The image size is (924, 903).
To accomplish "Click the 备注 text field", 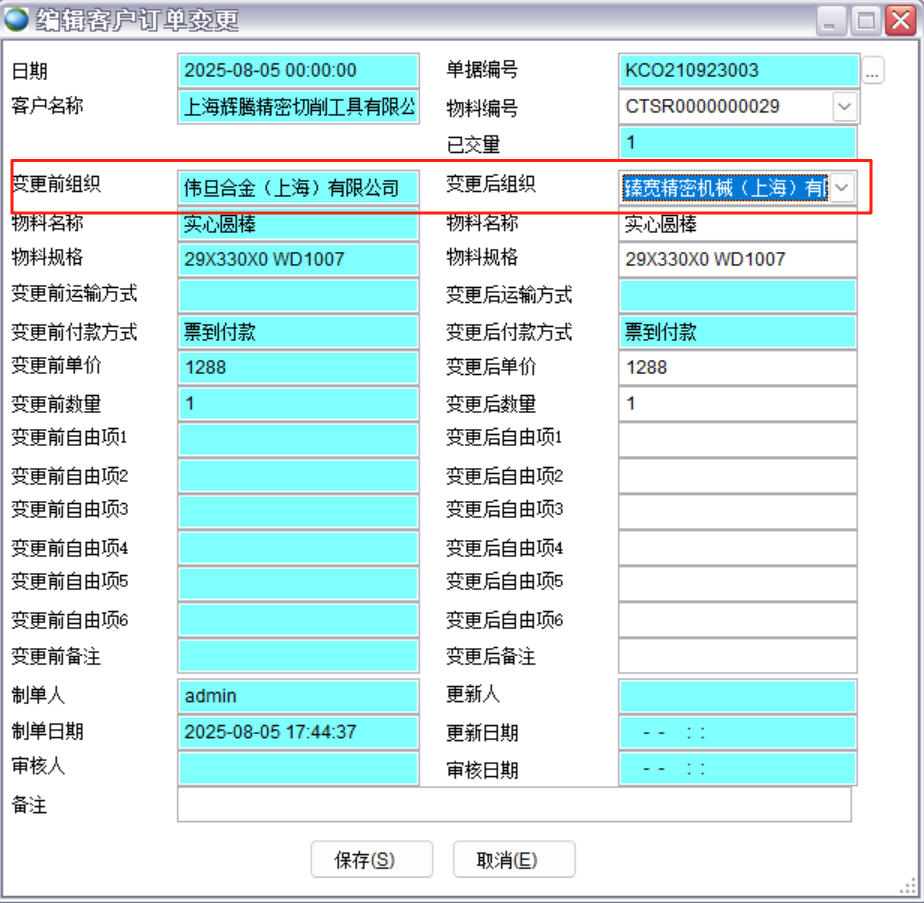I will pyautogui.click(x=514, y=804).
